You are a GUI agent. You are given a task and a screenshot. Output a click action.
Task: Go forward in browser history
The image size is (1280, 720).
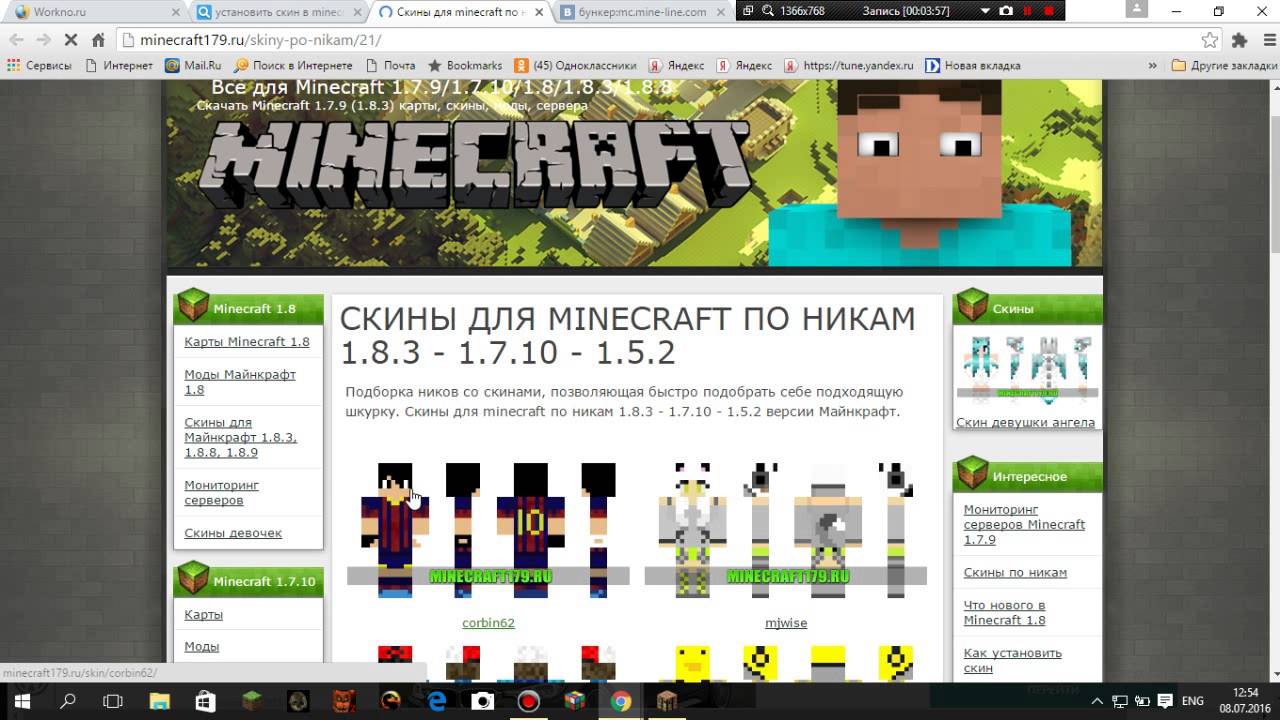[x=43, y=40]
